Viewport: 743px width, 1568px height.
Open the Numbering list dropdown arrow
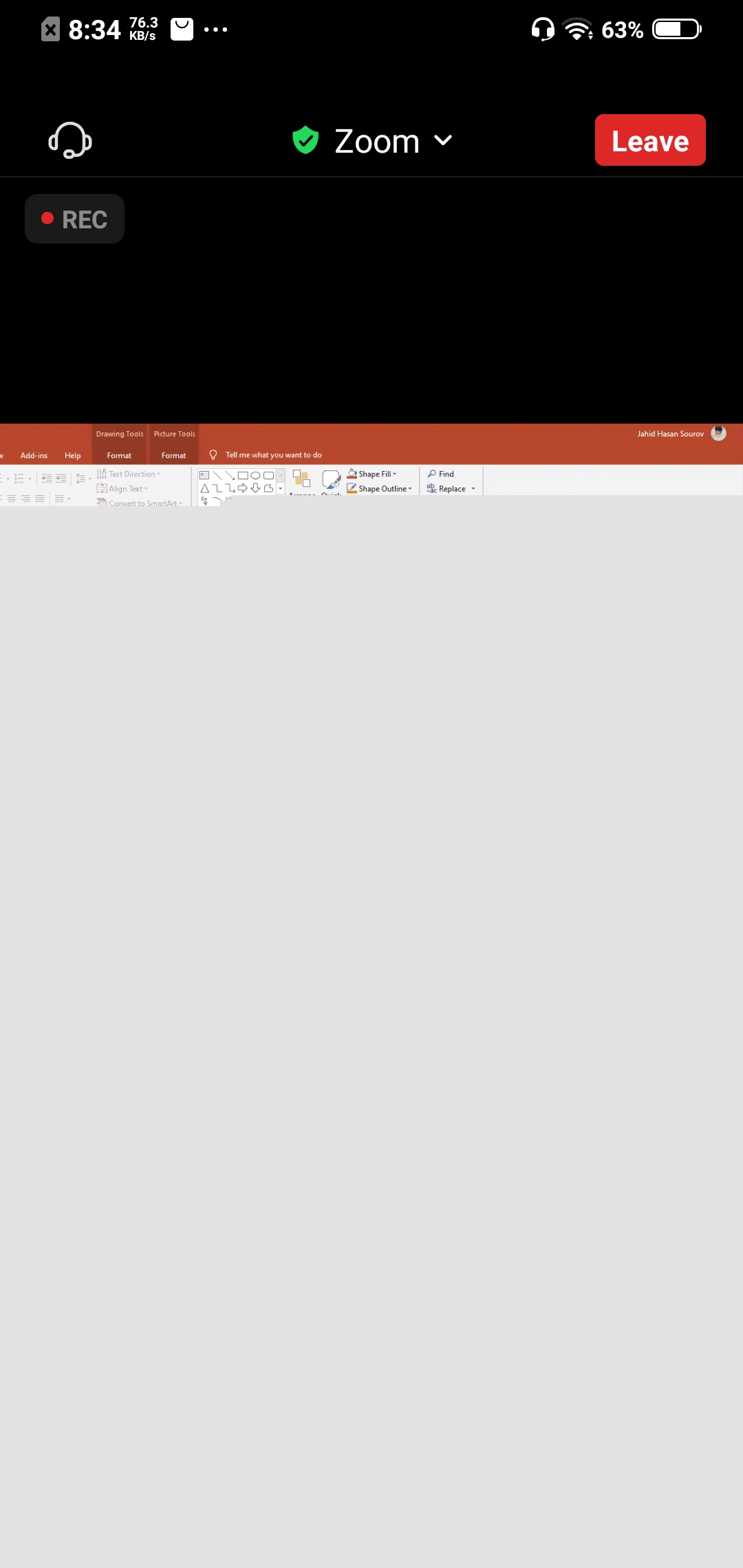[30, 479]
